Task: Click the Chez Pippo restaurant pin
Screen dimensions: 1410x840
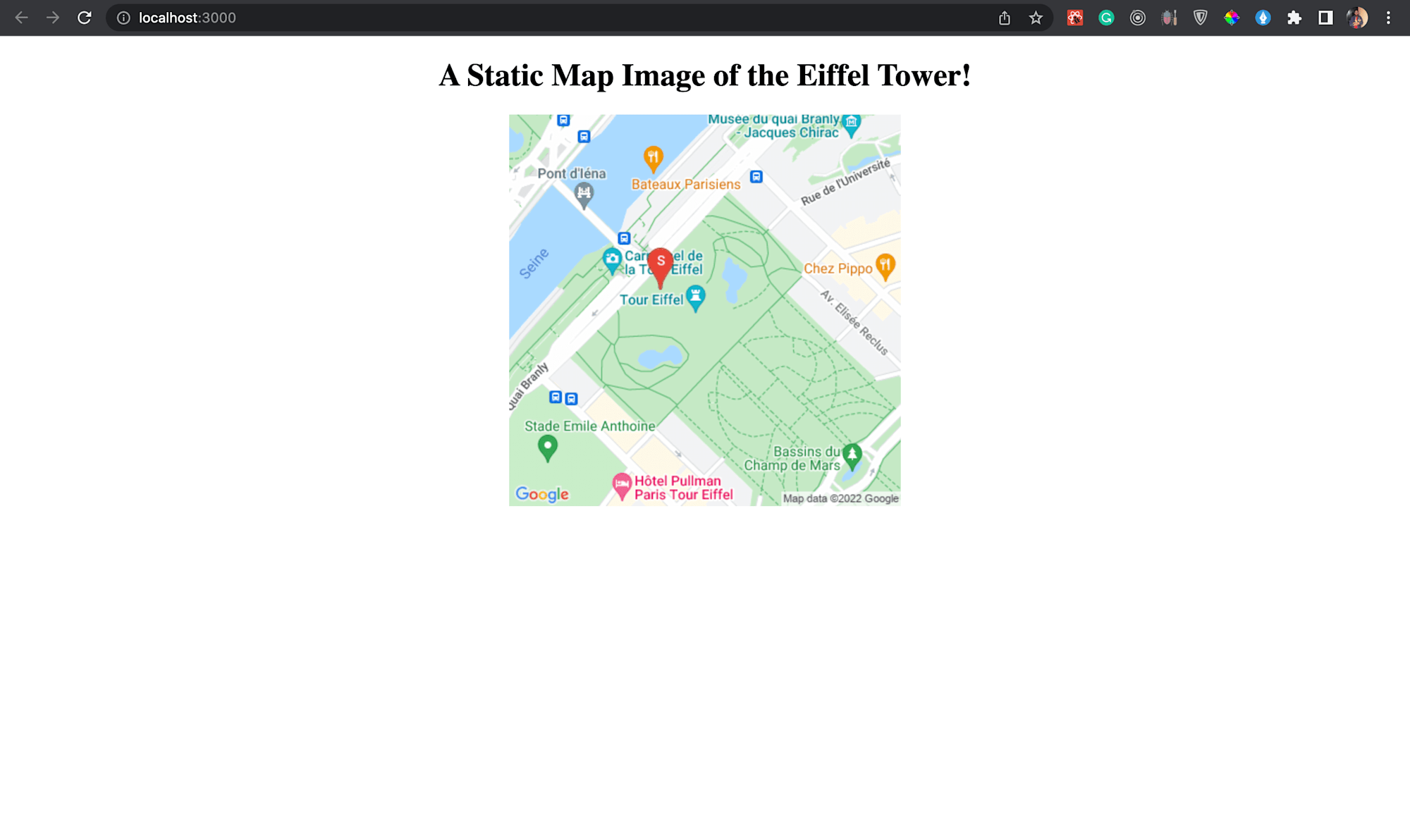Action: click(885, 266)
